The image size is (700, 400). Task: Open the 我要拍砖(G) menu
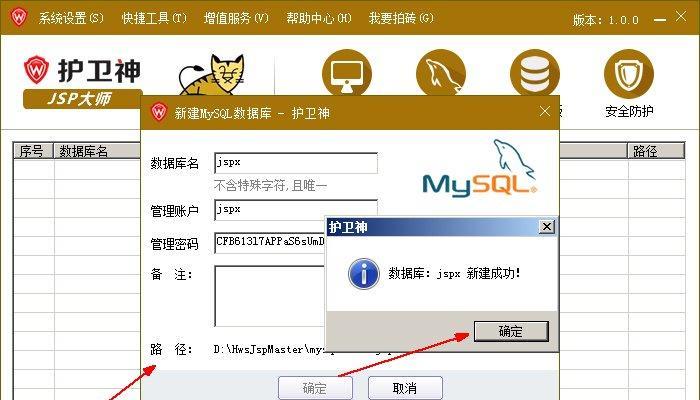tap(401, 18)
